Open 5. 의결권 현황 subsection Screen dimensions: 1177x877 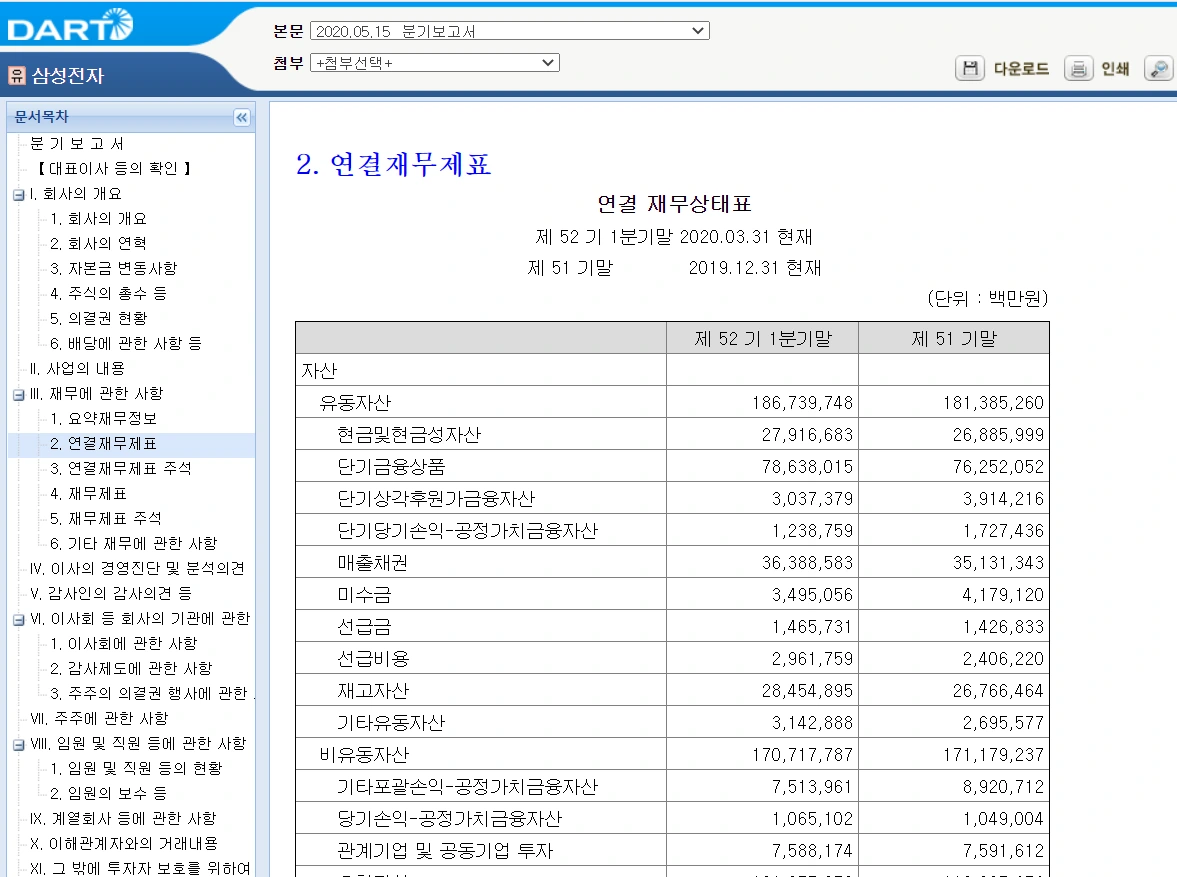click(x=98, y=318)
